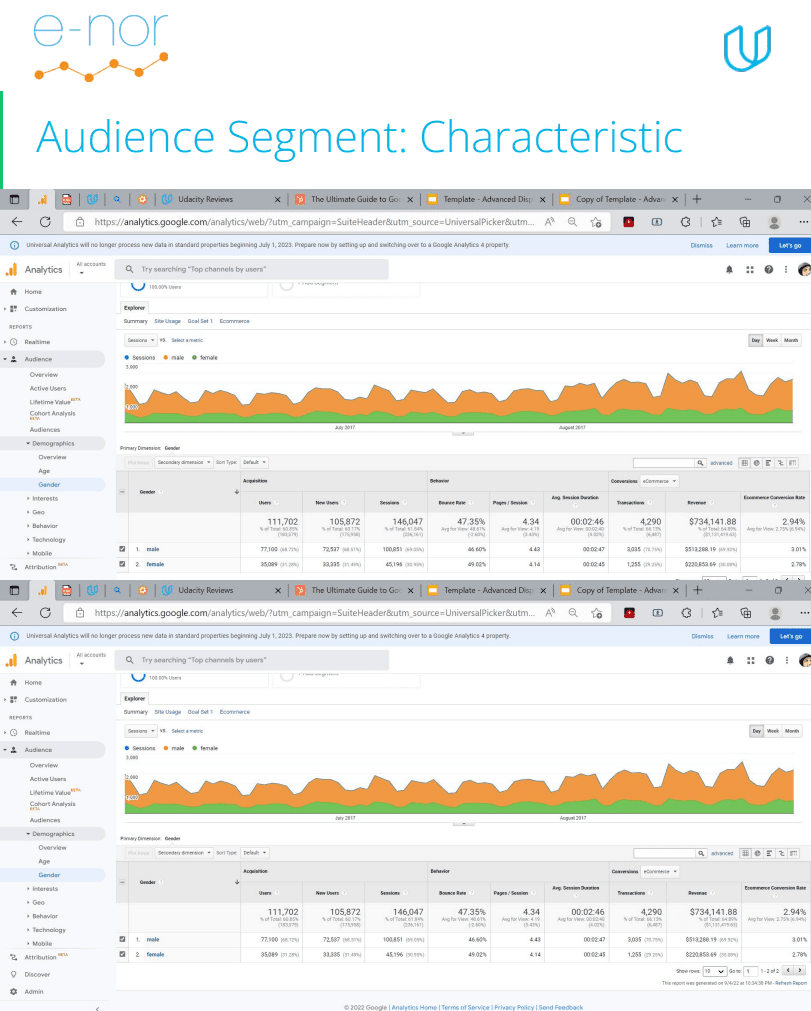
Task: Uncheck the female row checkbox in the lower window
Action: pos(122,954)
